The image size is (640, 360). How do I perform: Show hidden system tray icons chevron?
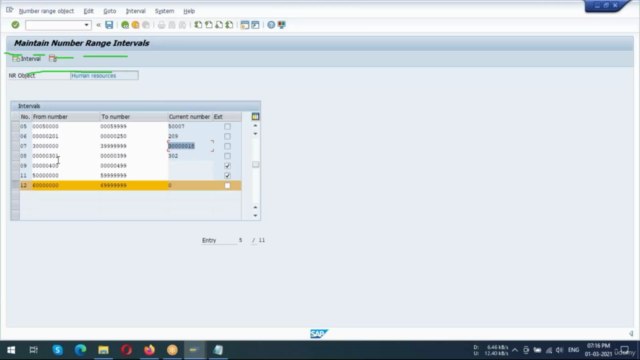515,350
